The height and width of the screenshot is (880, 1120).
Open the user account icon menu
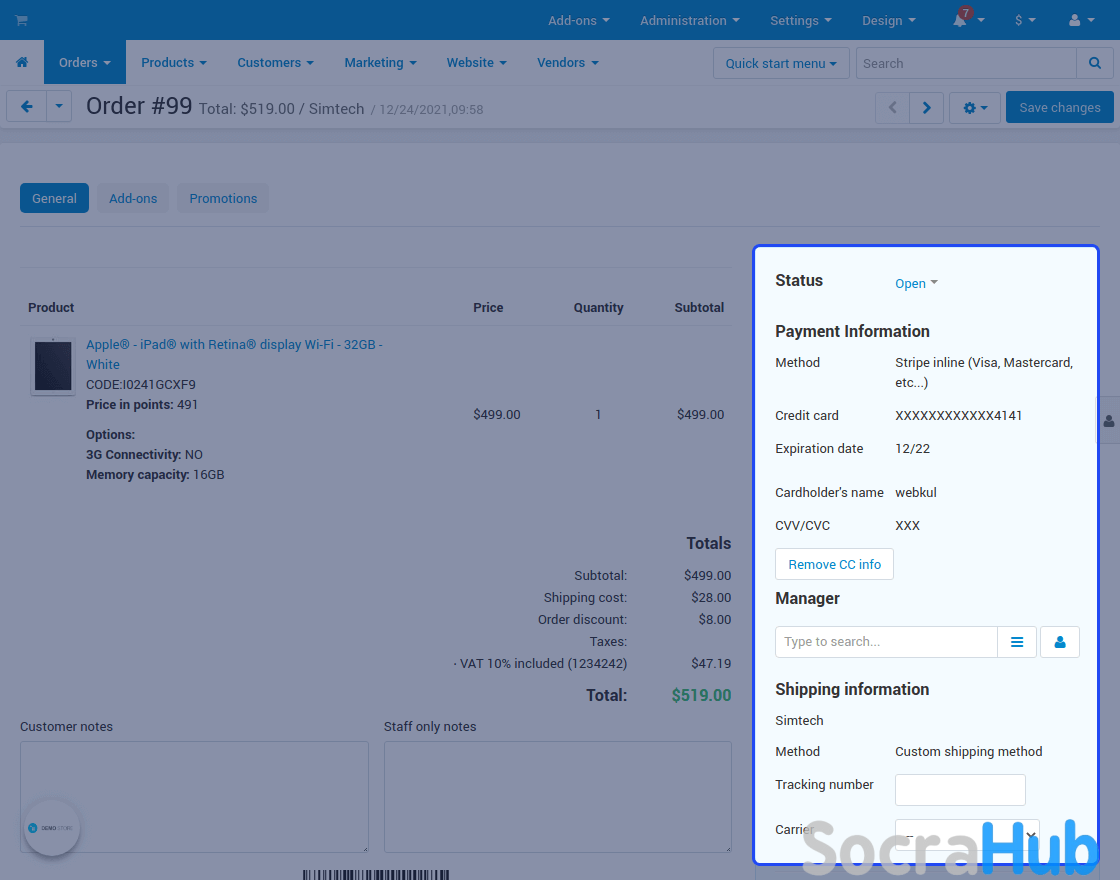pos(1081,20)
